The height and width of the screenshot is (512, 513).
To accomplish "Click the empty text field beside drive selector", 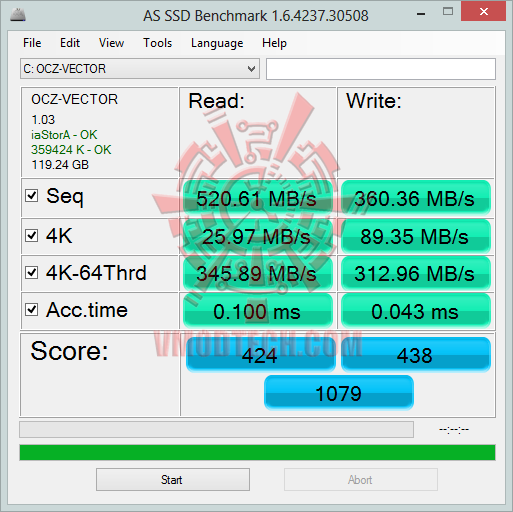I will [381, 69].
